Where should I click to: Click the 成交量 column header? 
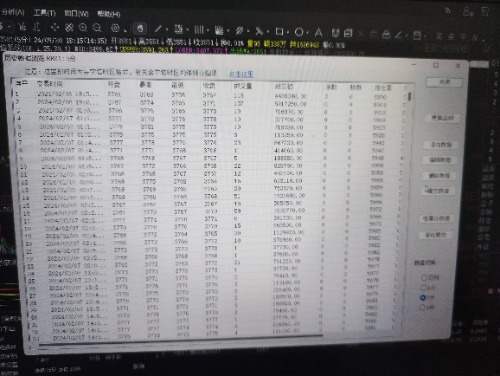coord(243,86)
